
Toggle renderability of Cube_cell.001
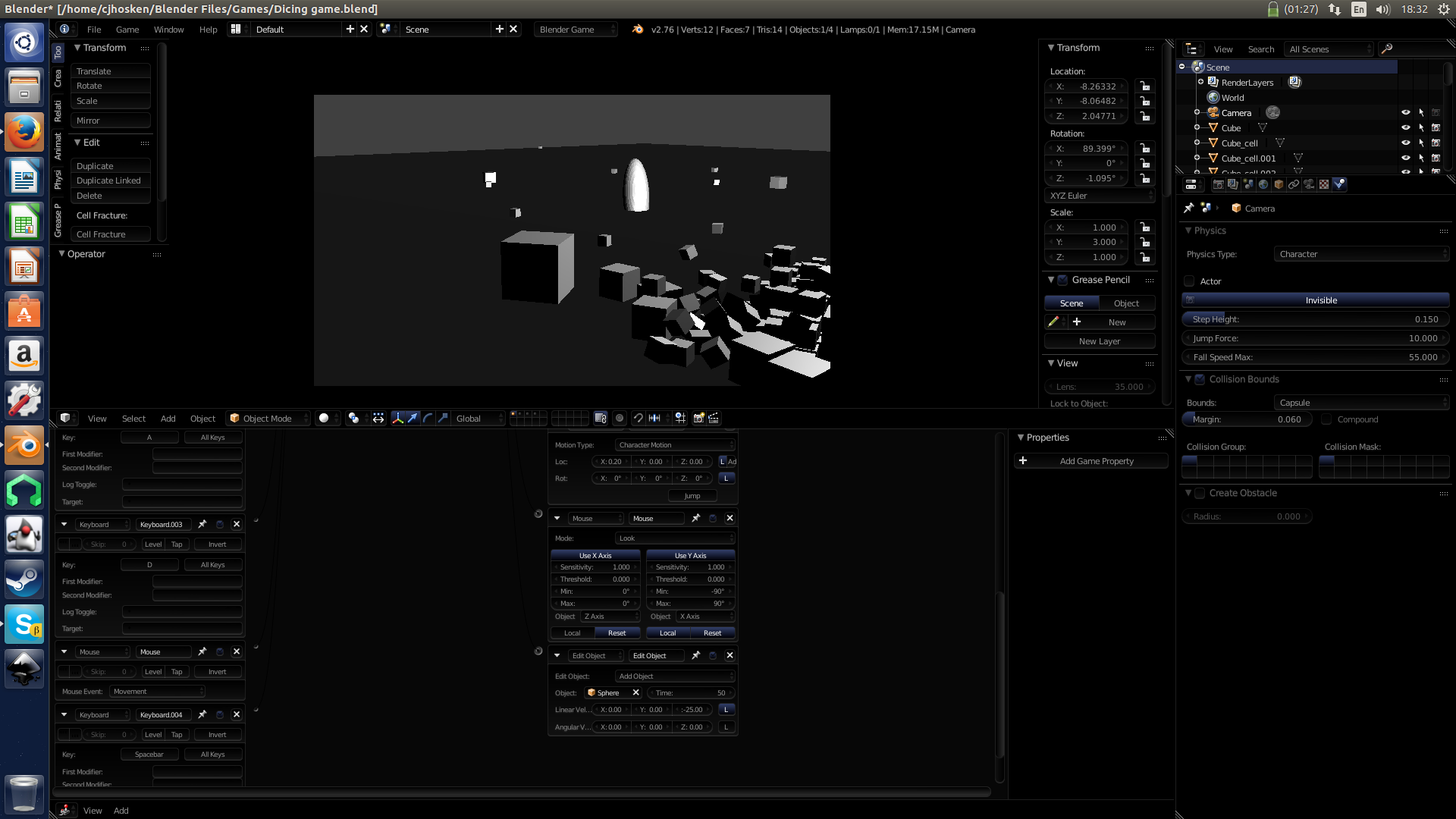point(1436,158)
